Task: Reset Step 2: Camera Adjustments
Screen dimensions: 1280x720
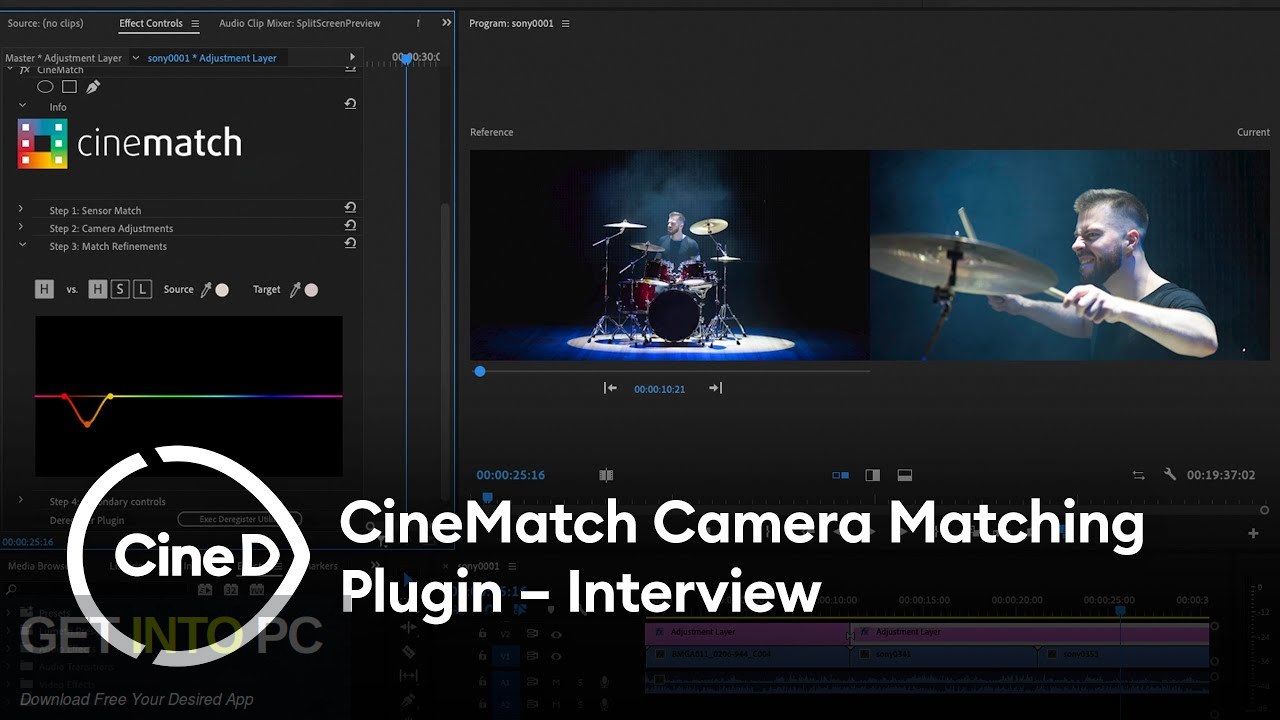Action: pos(350,225)
